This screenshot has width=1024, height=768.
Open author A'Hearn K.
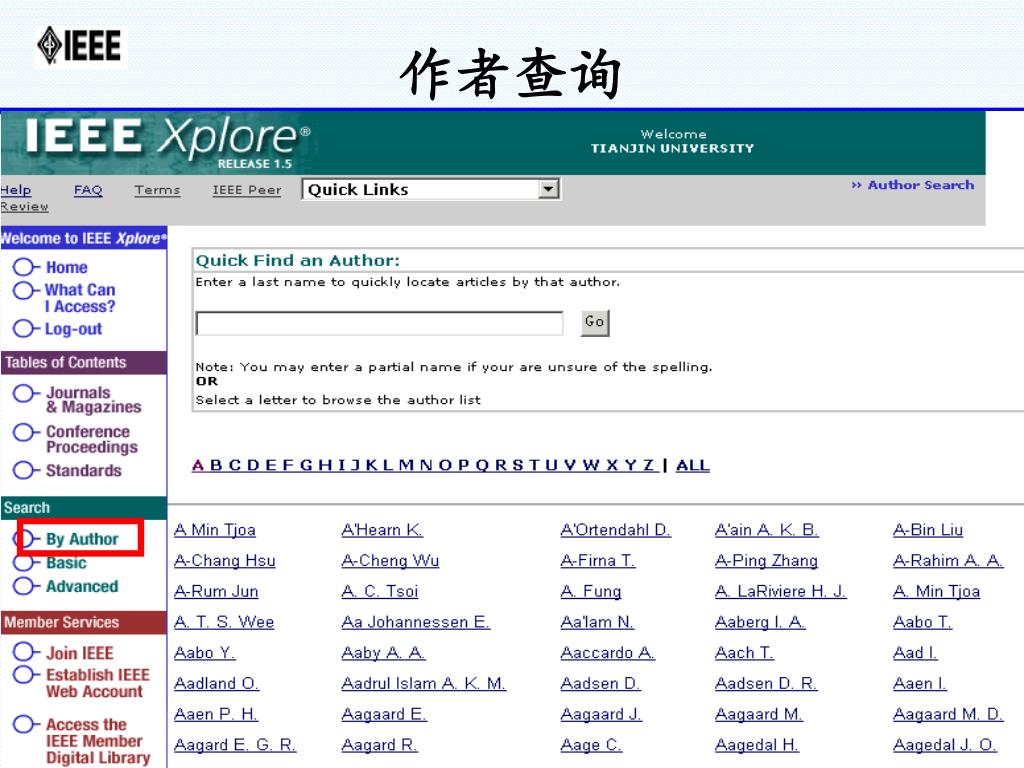pos(382,530)
